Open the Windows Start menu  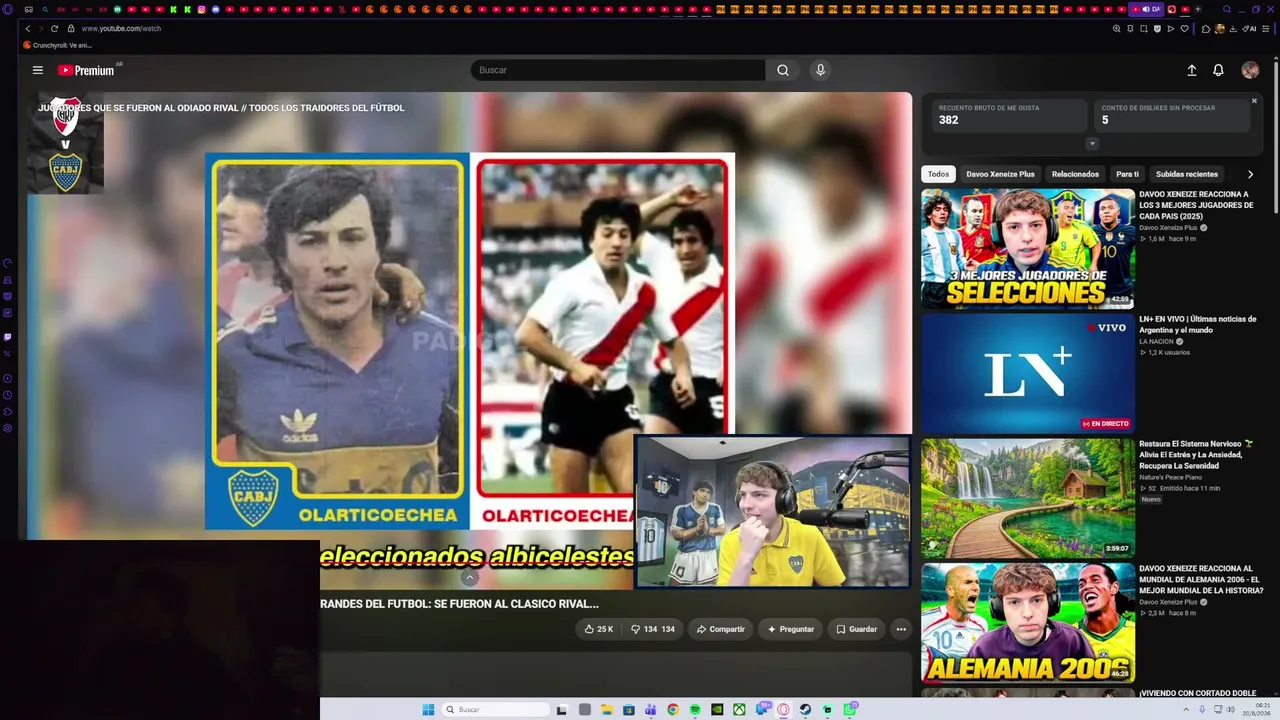[x=428, y=710]
